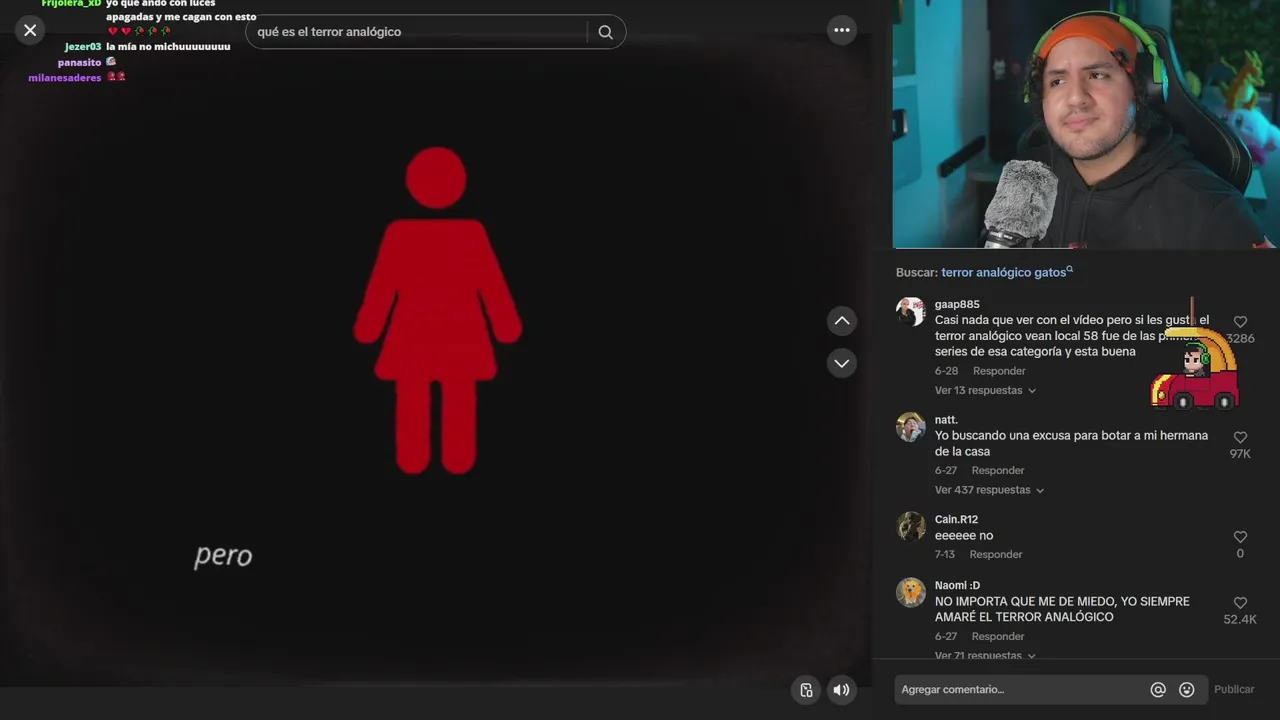Image resolution: width=1280 pixels, height=720 pixels.
Task: Expand 'Ver 71 respuestas' replies
Action: pos(985,656)
